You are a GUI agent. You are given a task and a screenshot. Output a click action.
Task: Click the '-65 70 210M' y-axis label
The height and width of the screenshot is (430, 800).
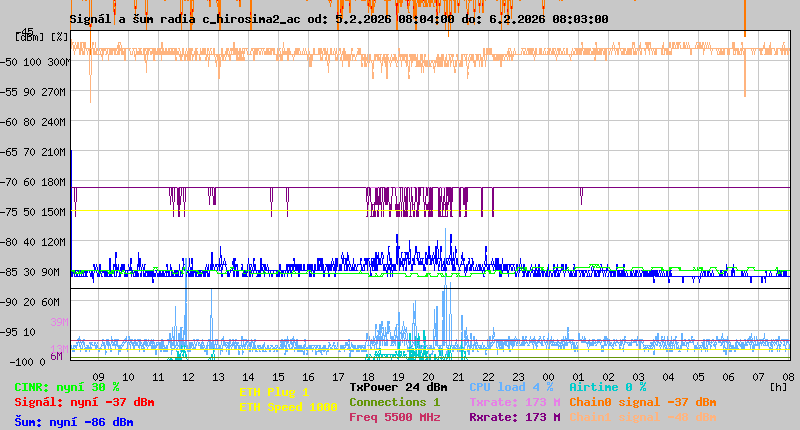tap(33, 153)
